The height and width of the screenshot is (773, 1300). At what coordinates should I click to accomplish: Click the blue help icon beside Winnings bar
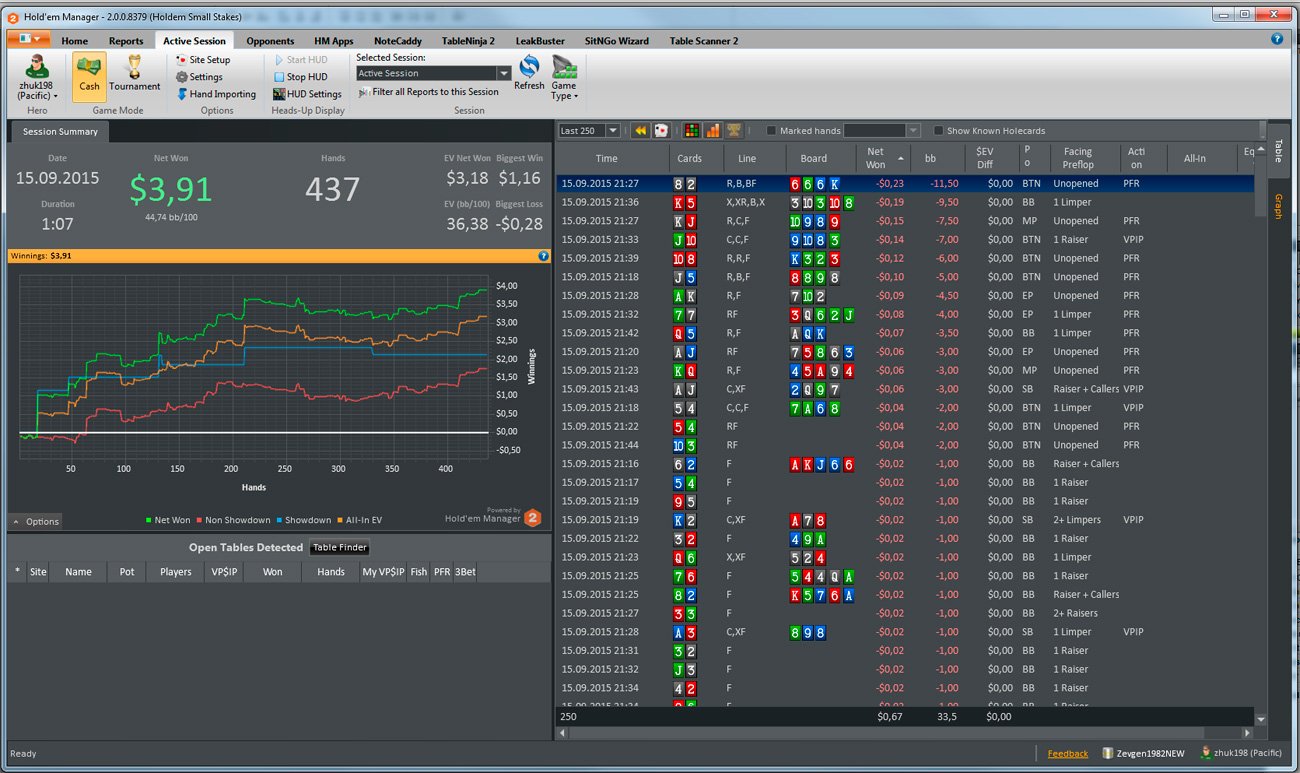pos(544,256)
